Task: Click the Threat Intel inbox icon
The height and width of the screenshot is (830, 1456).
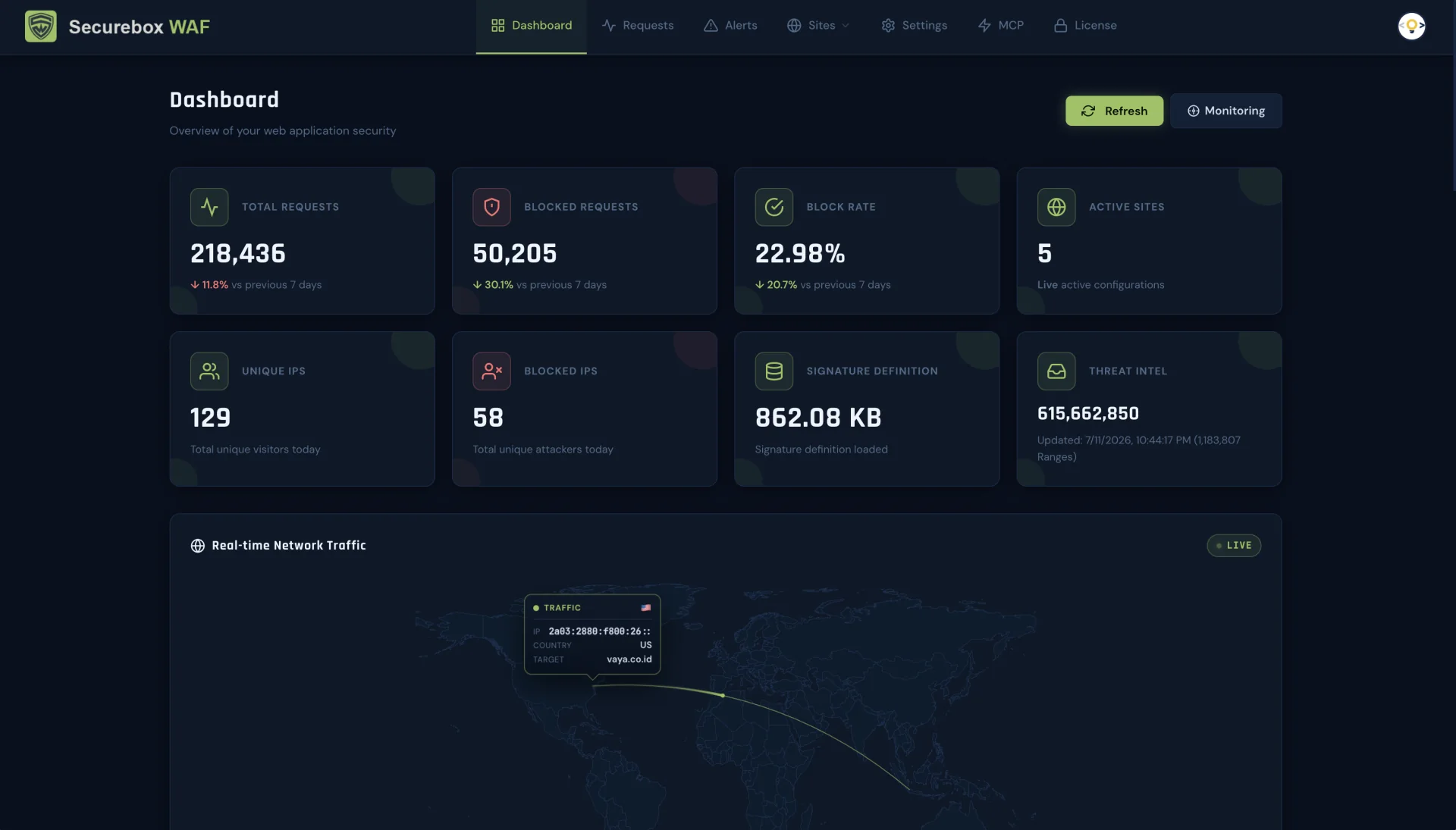Action: pos(1056,371)
